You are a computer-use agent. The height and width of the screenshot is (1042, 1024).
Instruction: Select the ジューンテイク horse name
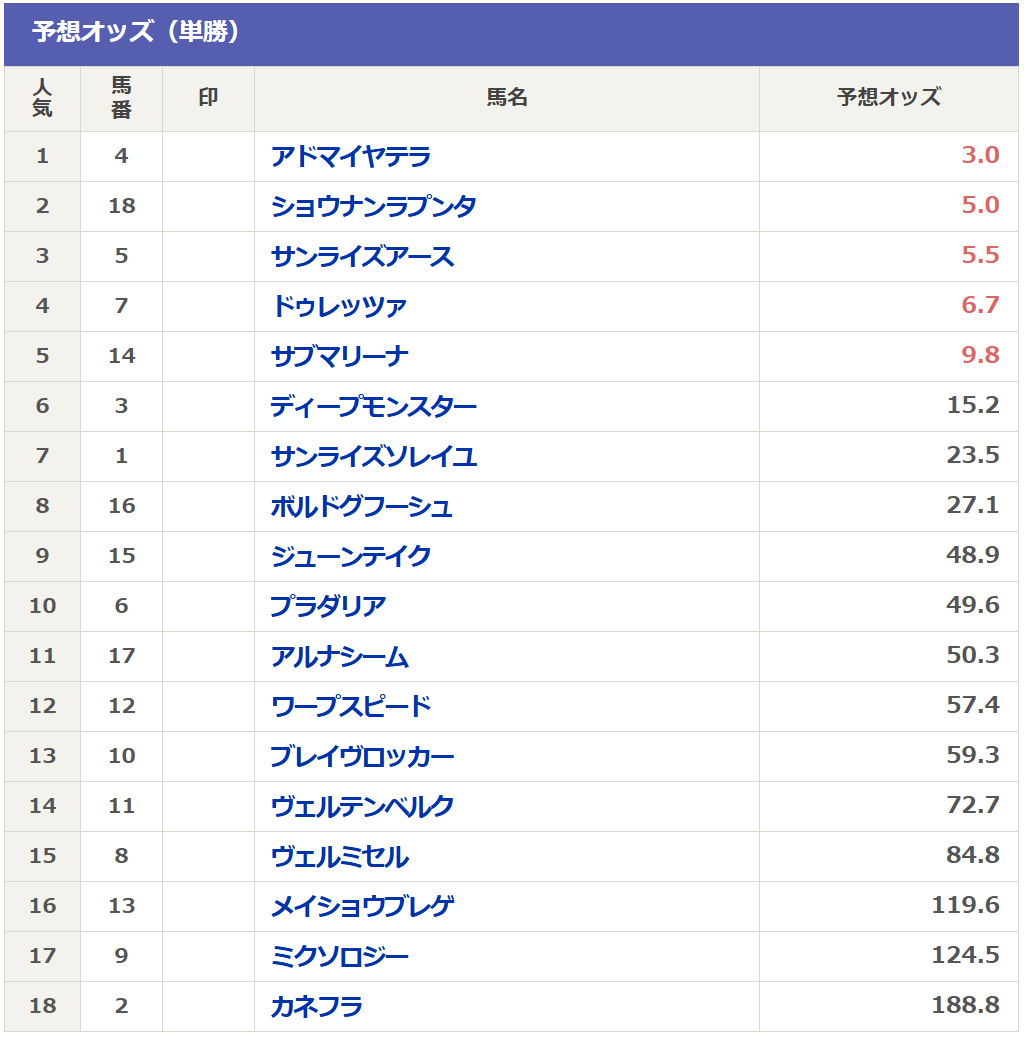[x=350, y=557]
